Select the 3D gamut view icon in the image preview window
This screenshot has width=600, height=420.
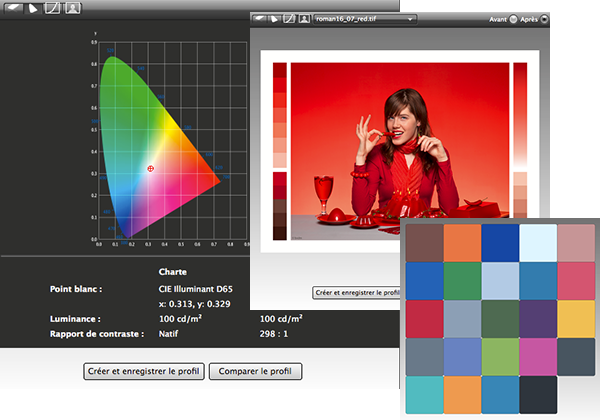(274, 19)
